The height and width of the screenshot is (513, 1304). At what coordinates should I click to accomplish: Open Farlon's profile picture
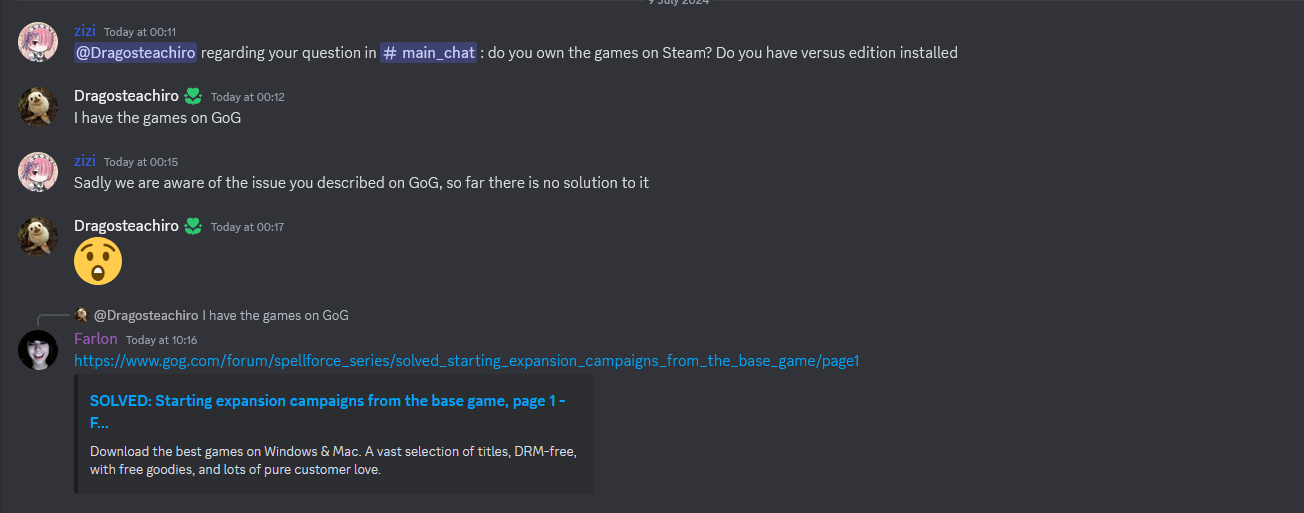[x=38, y=350]
